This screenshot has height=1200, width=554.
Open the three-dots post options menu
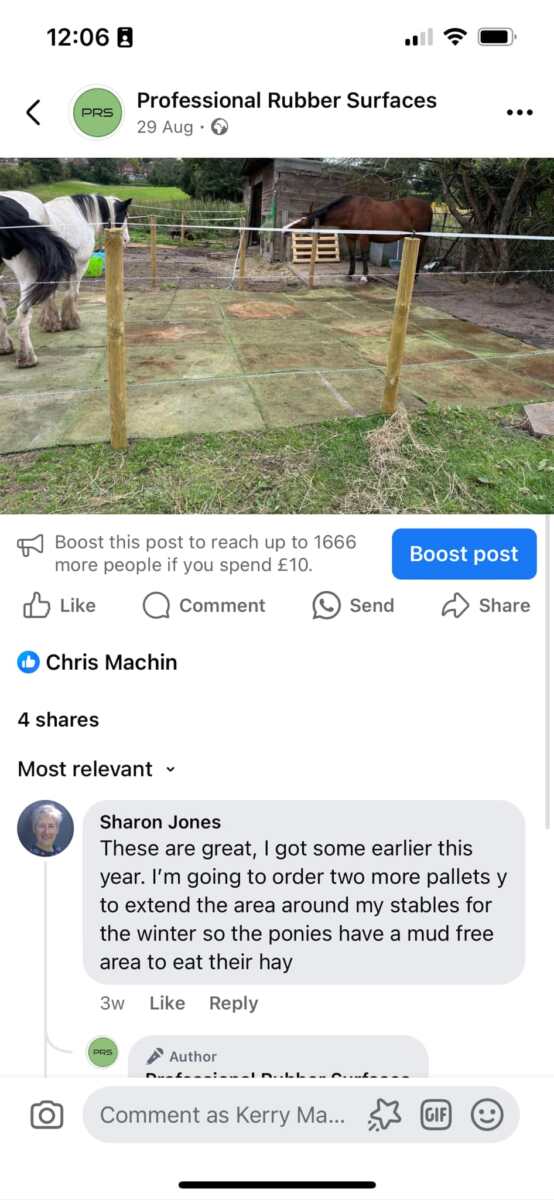(520, 112)
